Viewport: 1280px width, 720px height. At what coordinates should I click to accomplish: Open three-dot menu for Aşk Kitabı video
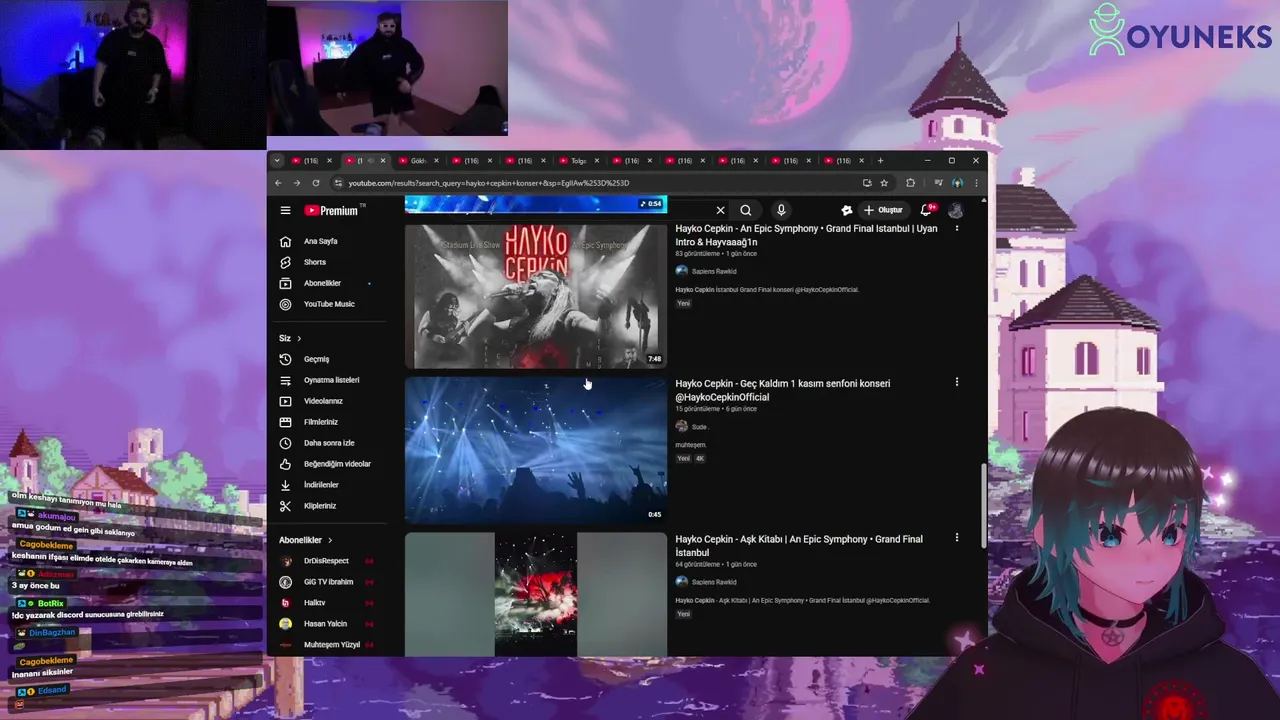pos(956,538)
